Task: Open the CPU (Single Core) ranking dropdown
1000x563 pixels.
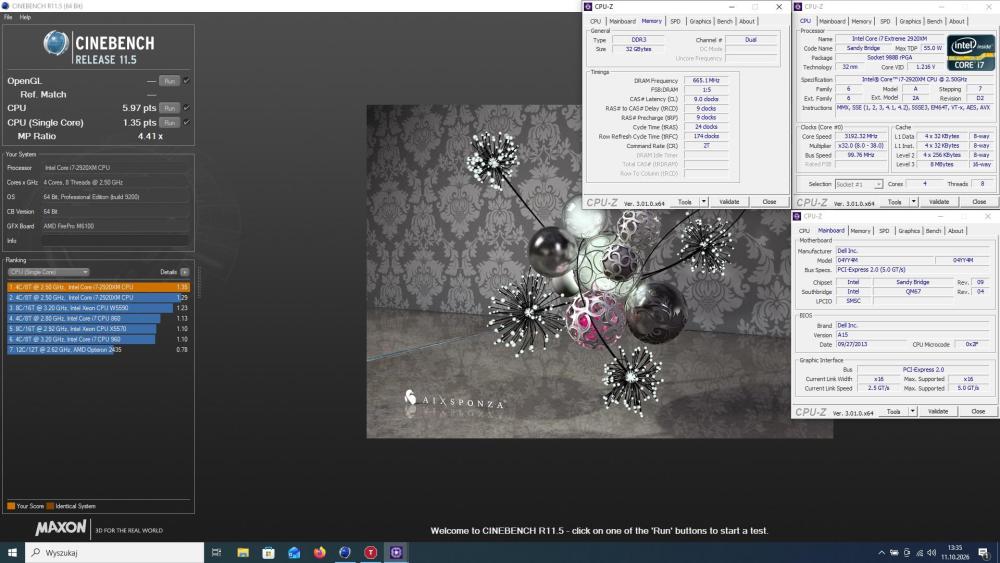Action: 48,272
